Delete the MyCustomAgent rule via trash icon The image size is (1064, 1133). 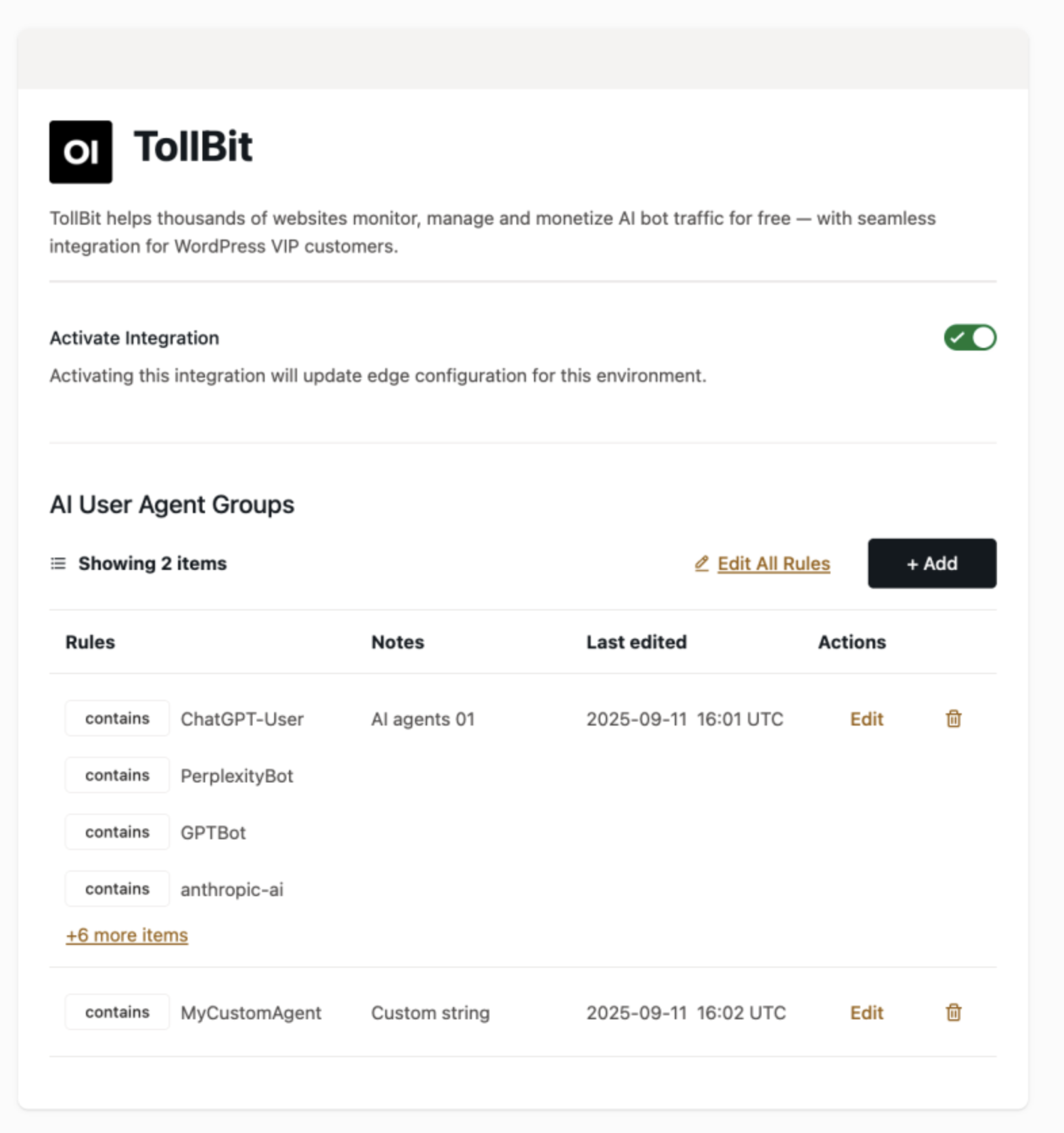953,1013
